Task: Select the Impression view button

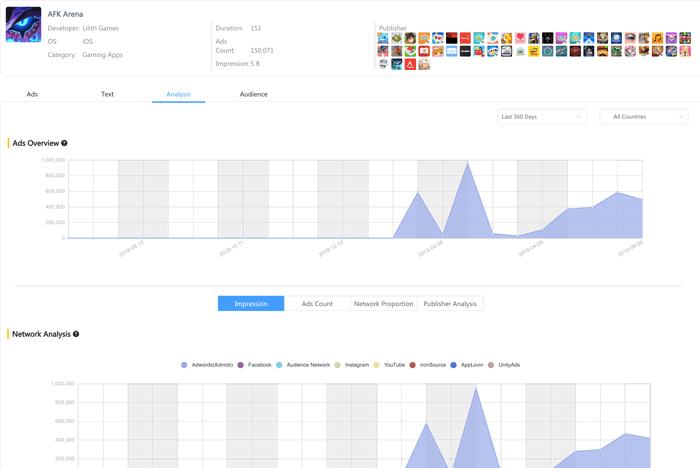Action: (x=251, y=304)
